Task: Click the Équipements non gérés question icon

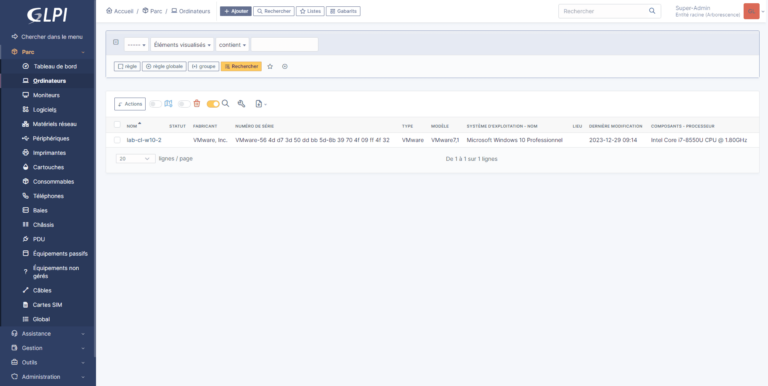Action: coord(26,272)
